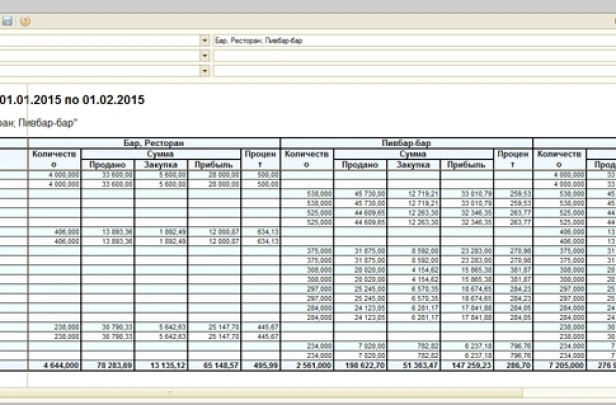Image resolution: width=616 pixels, height=405 pixels.
Task: Select the 'Пивбар-бар' column group header
Action: [x=408, y=144]
